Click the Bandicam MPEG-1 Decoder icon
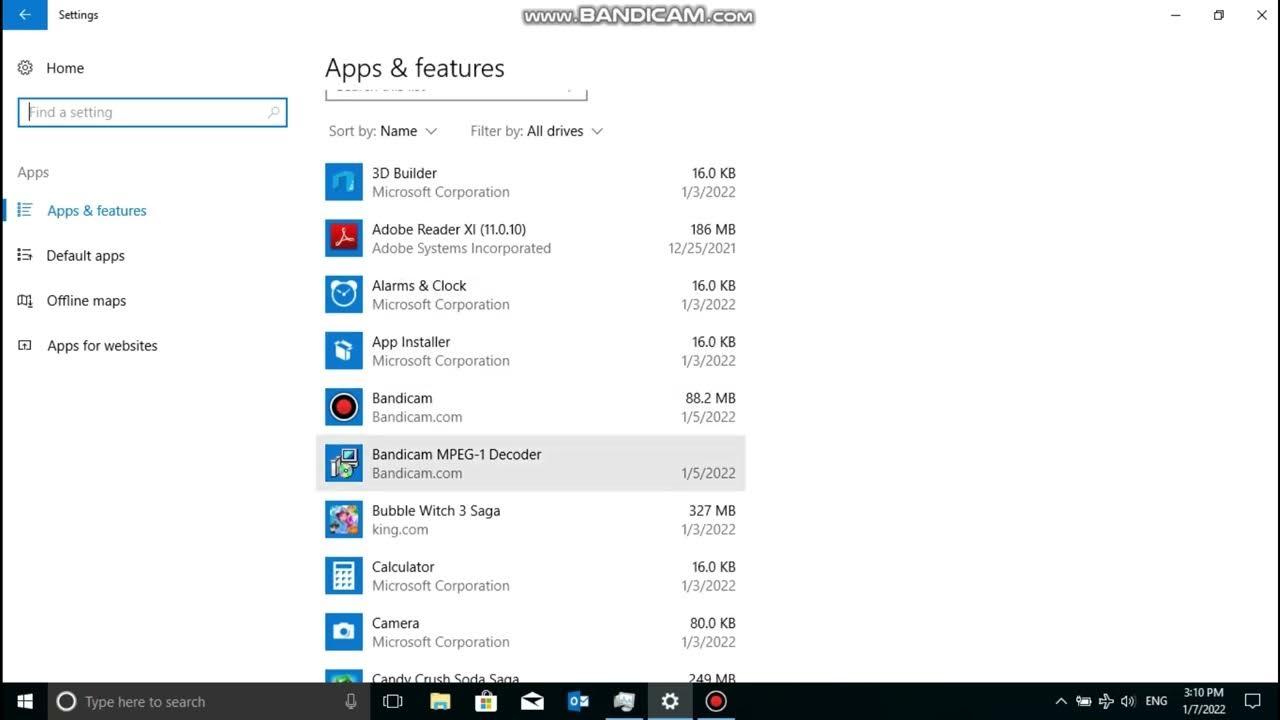Screen dimensions: 1280x720 tap(344, 463)
